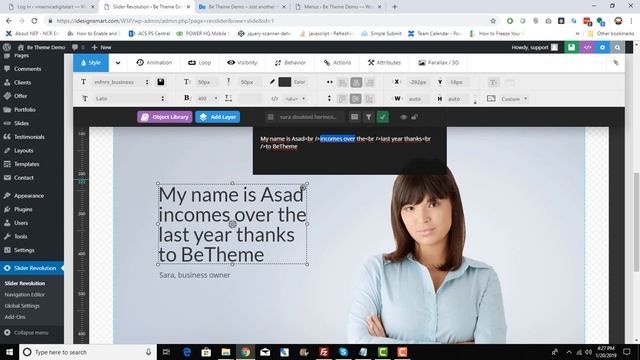Open Skype from taskbar
Image resolution: width=640 pixels, height=360 pixels.
click(343, 352)
